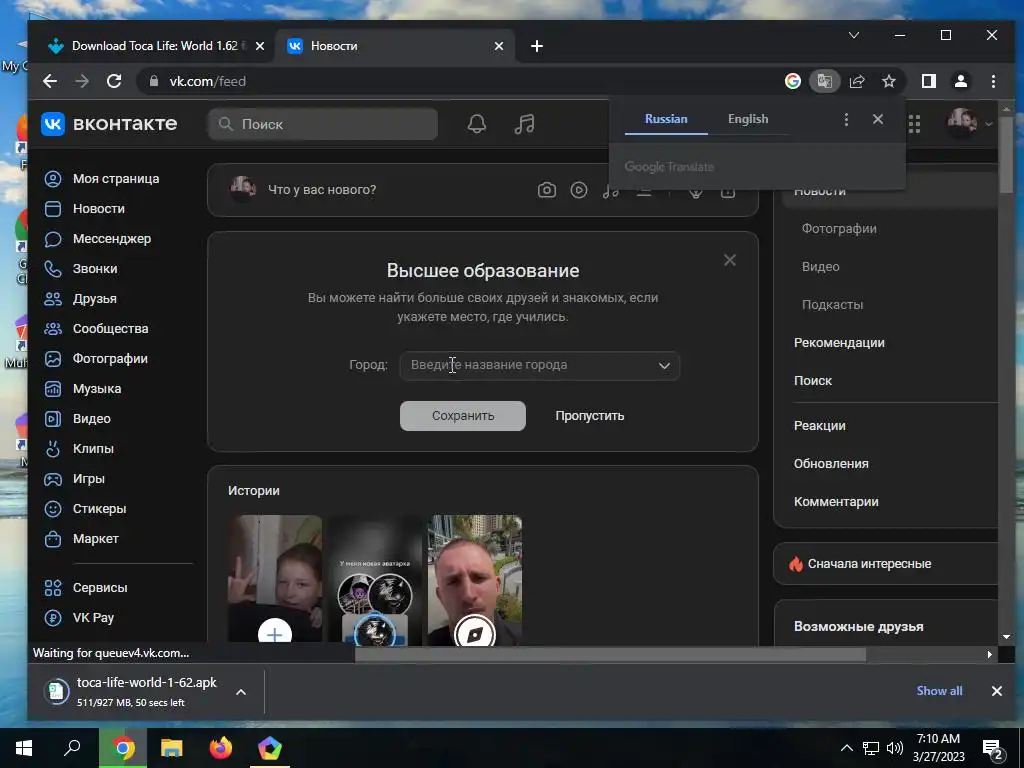Select the Russian language tab
This screenshot has height=768, width=1024.
(x=666, y=120)
